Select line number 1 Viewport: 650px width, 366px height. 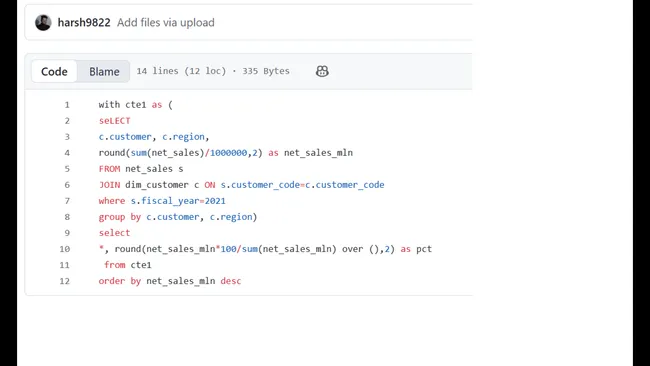[67, 105]
